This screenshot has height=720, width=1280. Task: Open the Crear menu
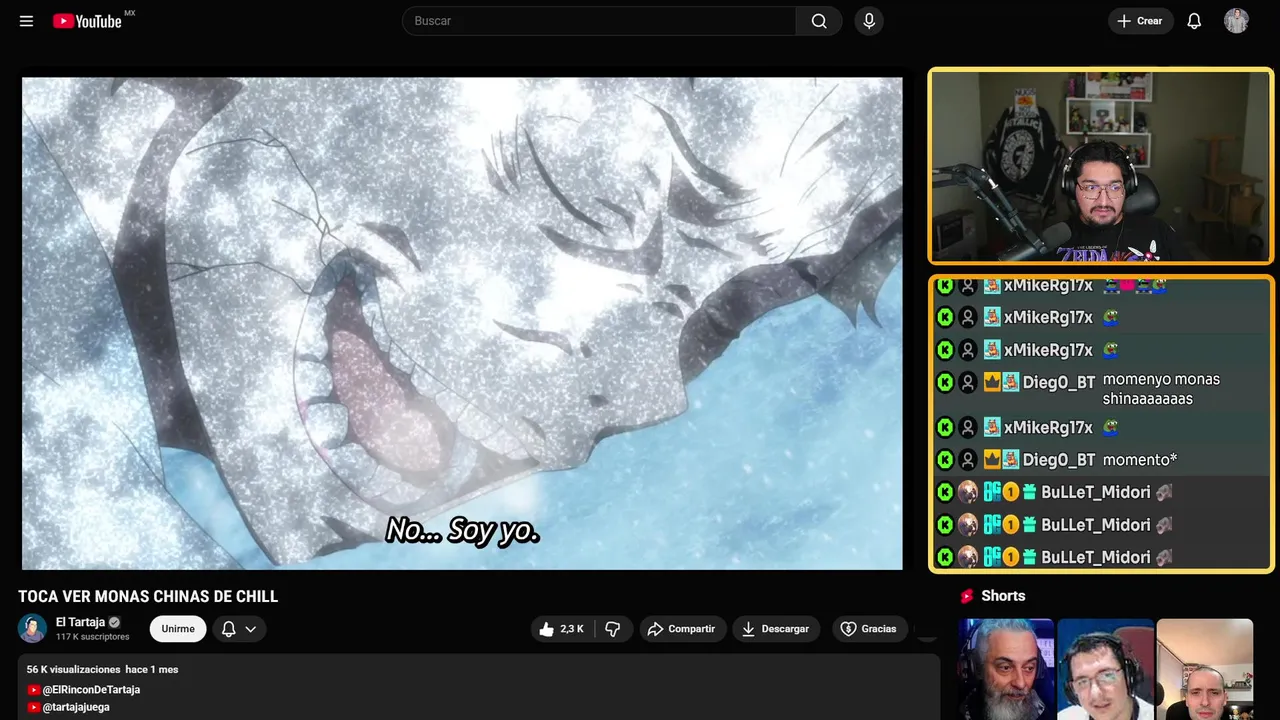pos(1140,21)
